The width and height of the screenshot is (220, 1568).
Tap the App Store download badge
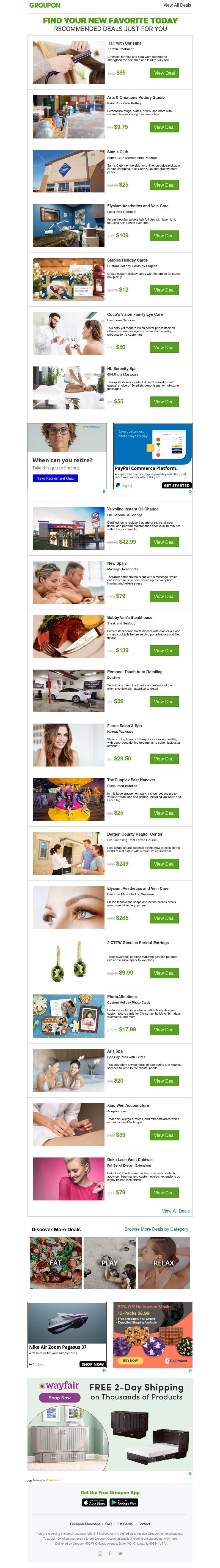click(95, 1502)
